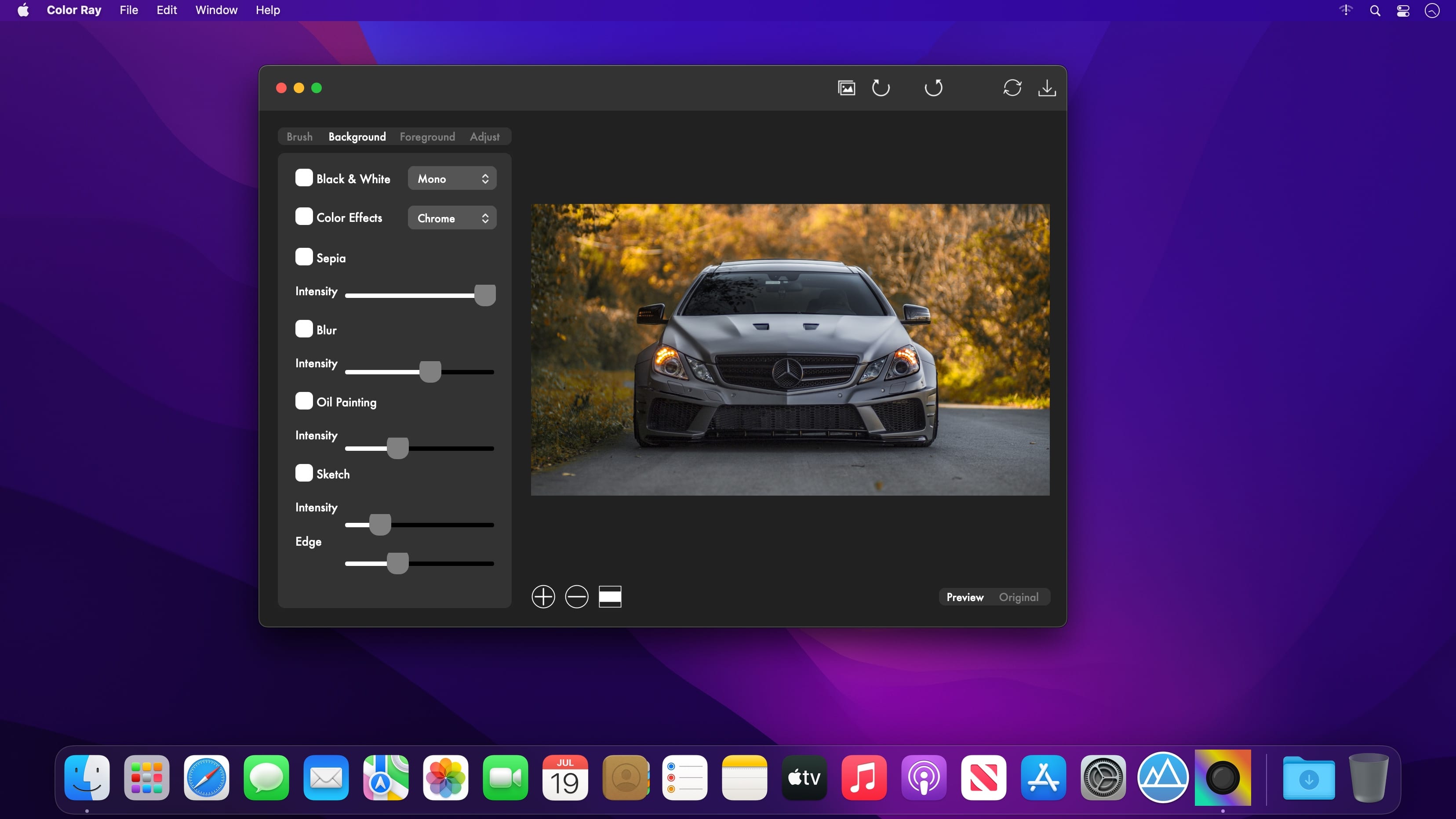1456x819 pixels.
Task: Switch to the Foreground tab
Action: click(x=427, y=137)
